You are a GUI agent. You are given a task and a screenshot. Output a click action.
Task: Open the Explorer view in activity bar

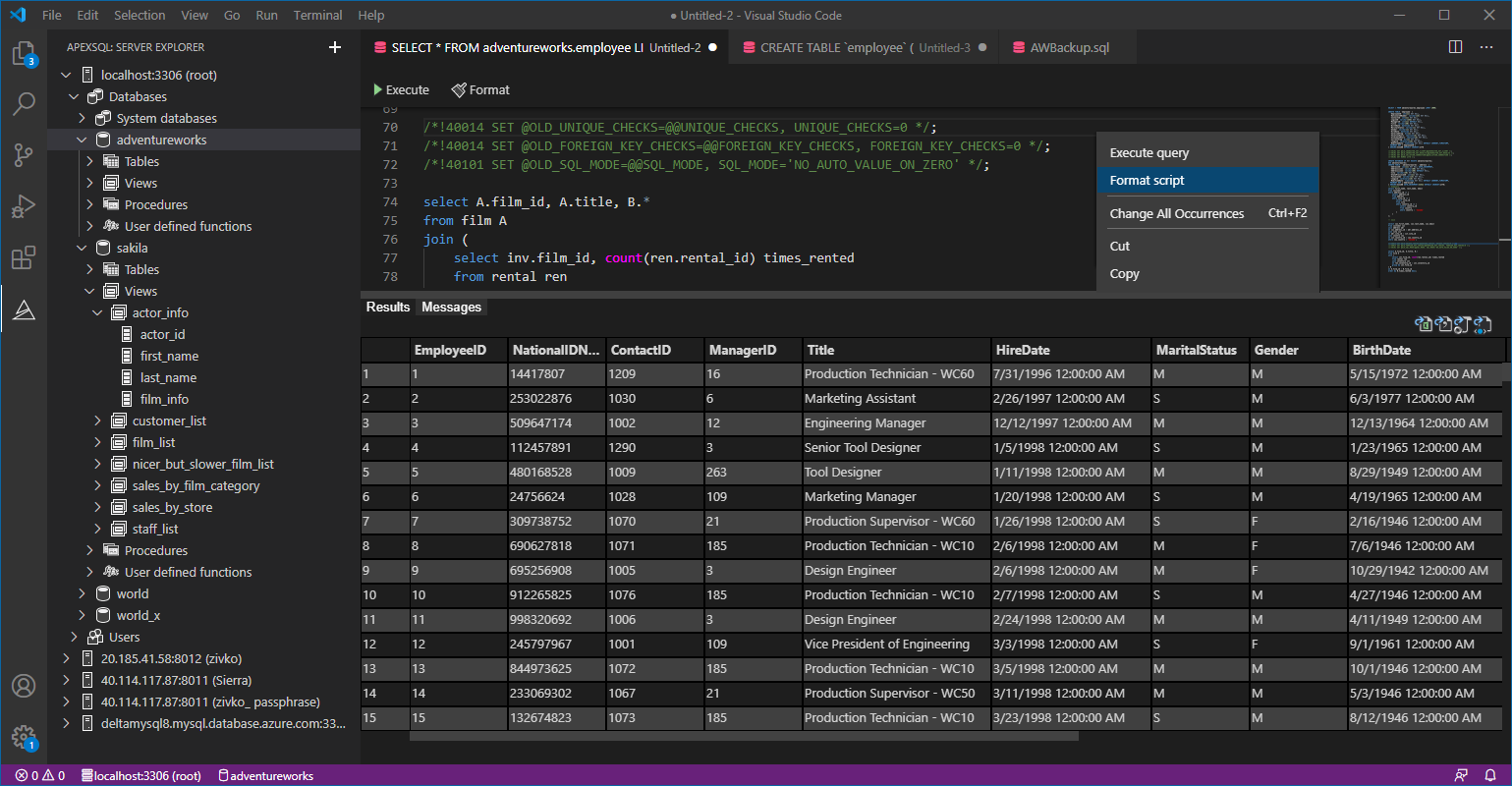click(x=24, y=54)
